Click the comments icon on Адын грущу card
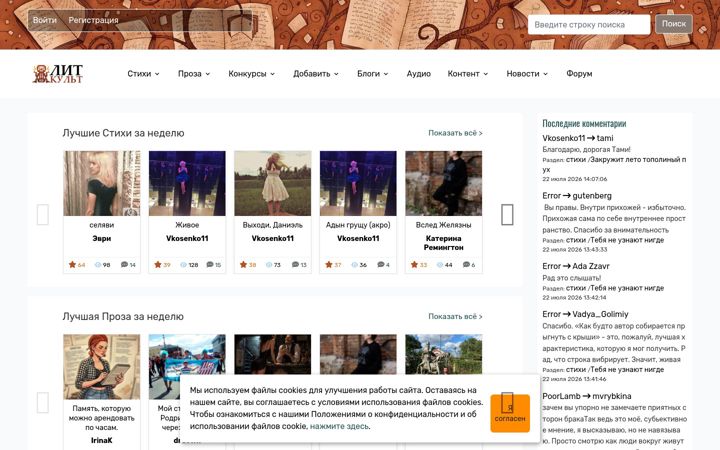 (381, 264)
